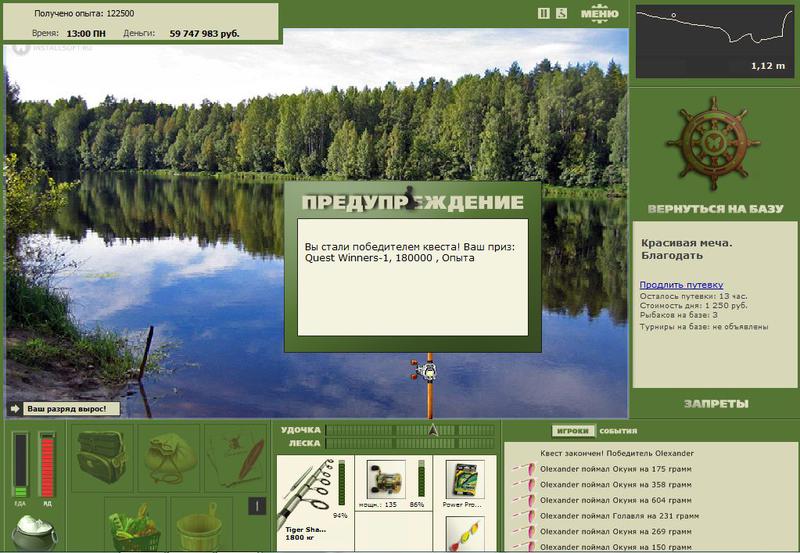Open the food basket icon
800x553 pixels.
(x=136, y=525)
